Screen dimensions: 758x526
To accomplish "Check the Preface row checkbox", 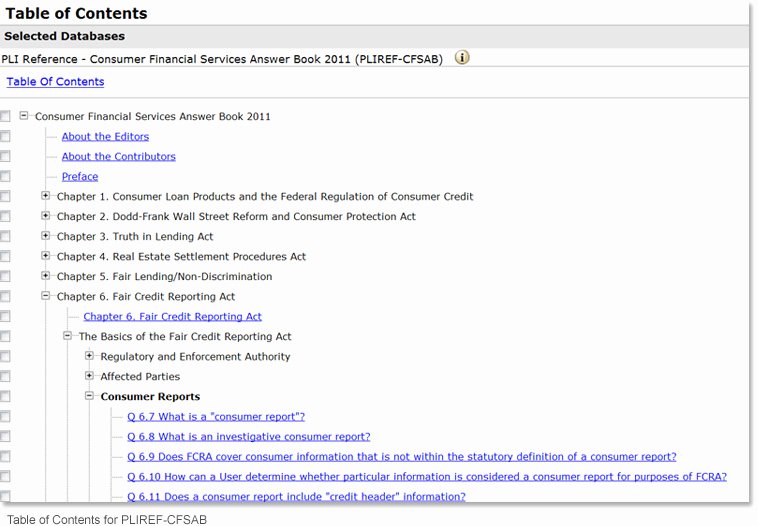I will pyautogui.click(x=5, y=176).
